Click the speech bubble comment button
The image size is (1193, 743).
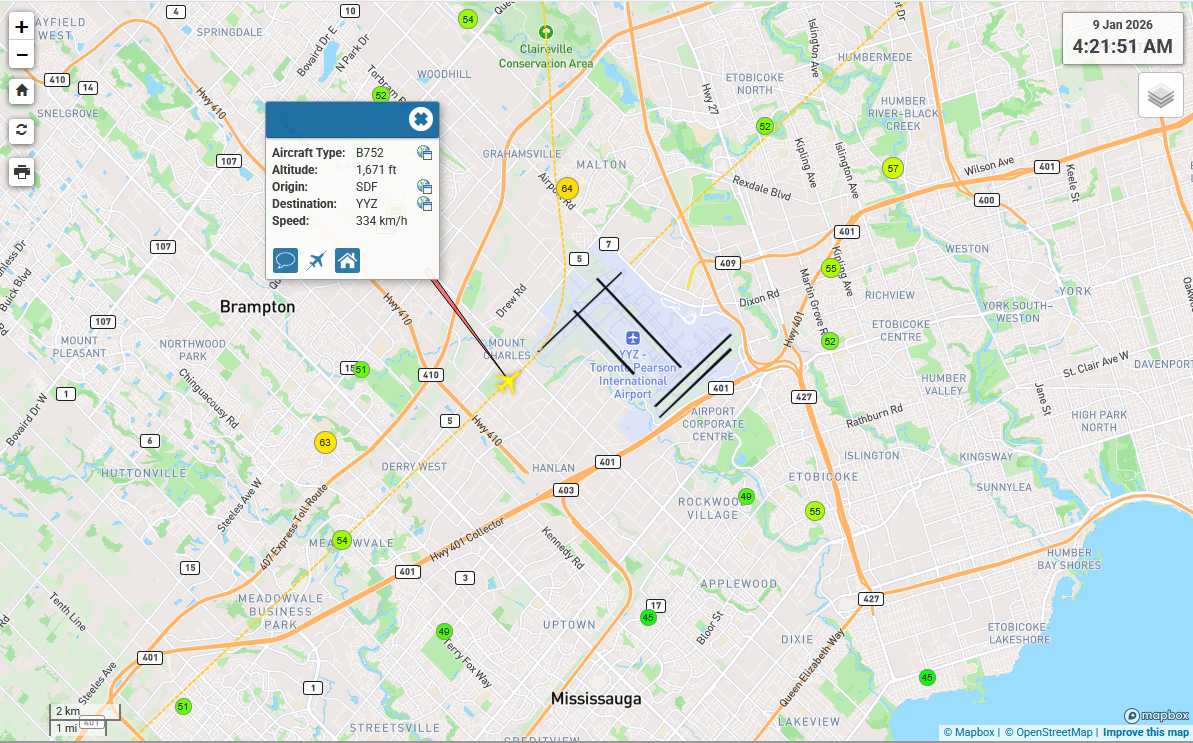coord(285,261)
